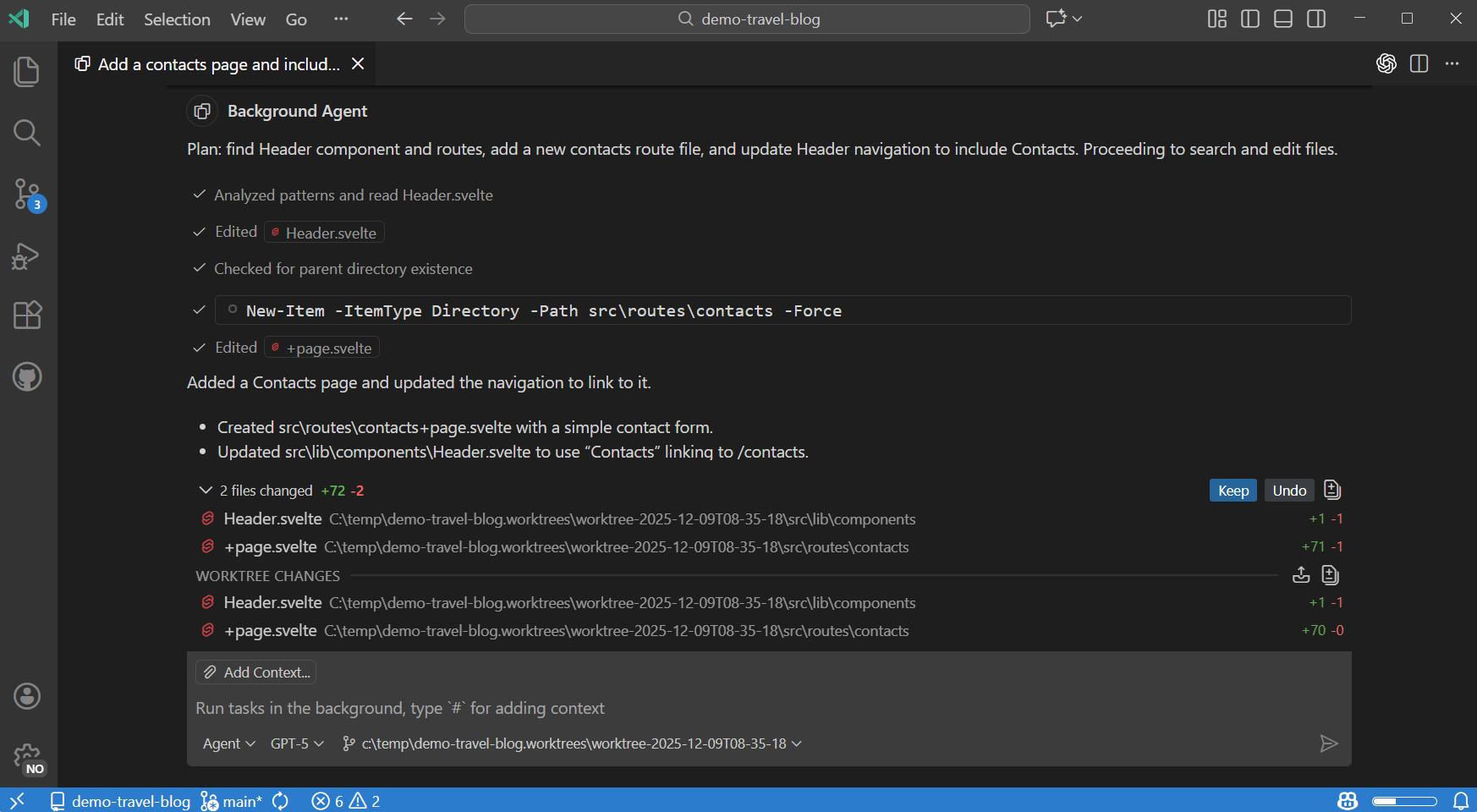Open the Extensions view
This screenshot has width=1477, height=812.
pyautogui.click(x=26, y=315)
